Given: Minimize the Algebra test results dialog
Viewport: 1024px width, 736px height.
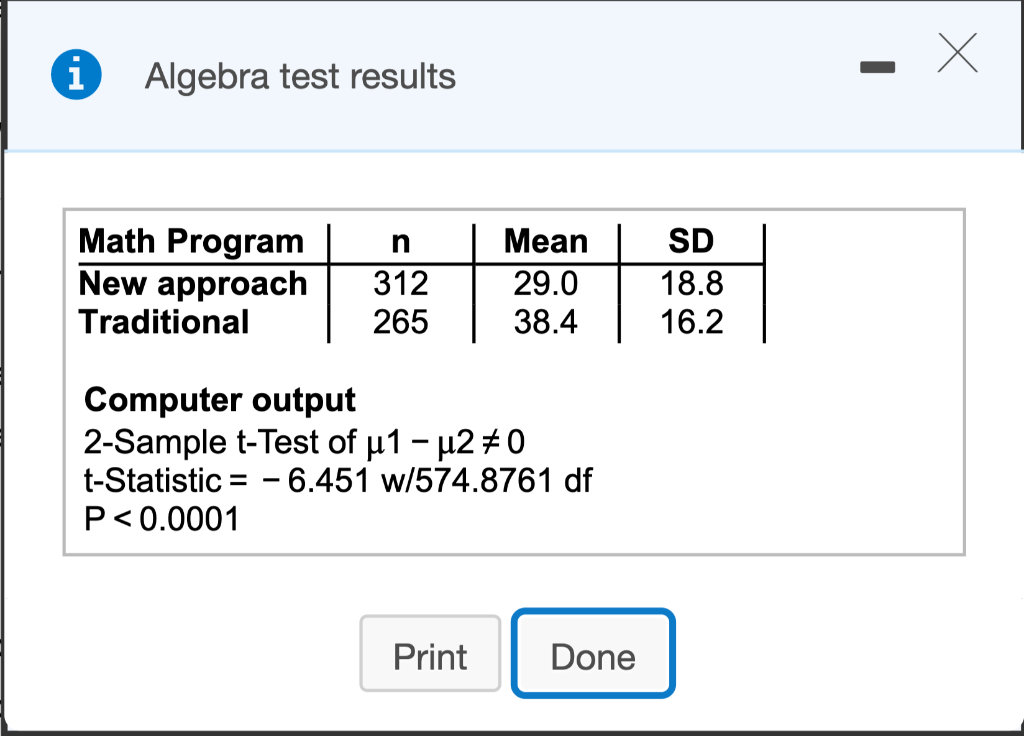Looking at the screenshot, I should tap(877, 68).
